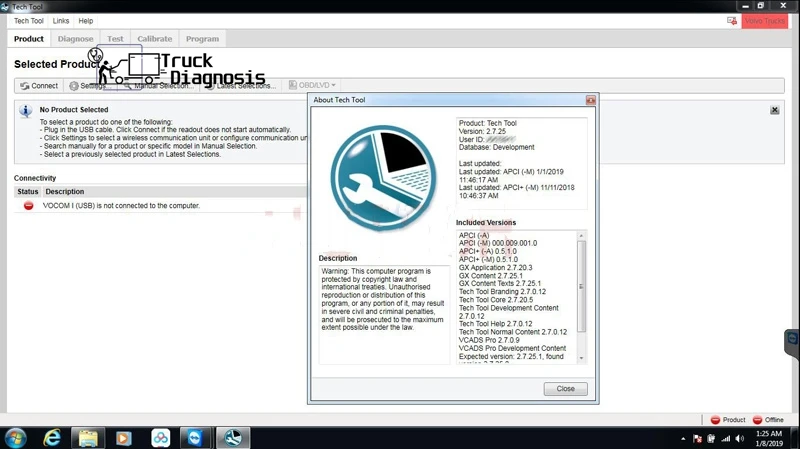Image resolution: width=800 pixels, height=449 pixels.
Task: Click the Included Versions scrollbar thumb
Action: click(x=581, y=286)
